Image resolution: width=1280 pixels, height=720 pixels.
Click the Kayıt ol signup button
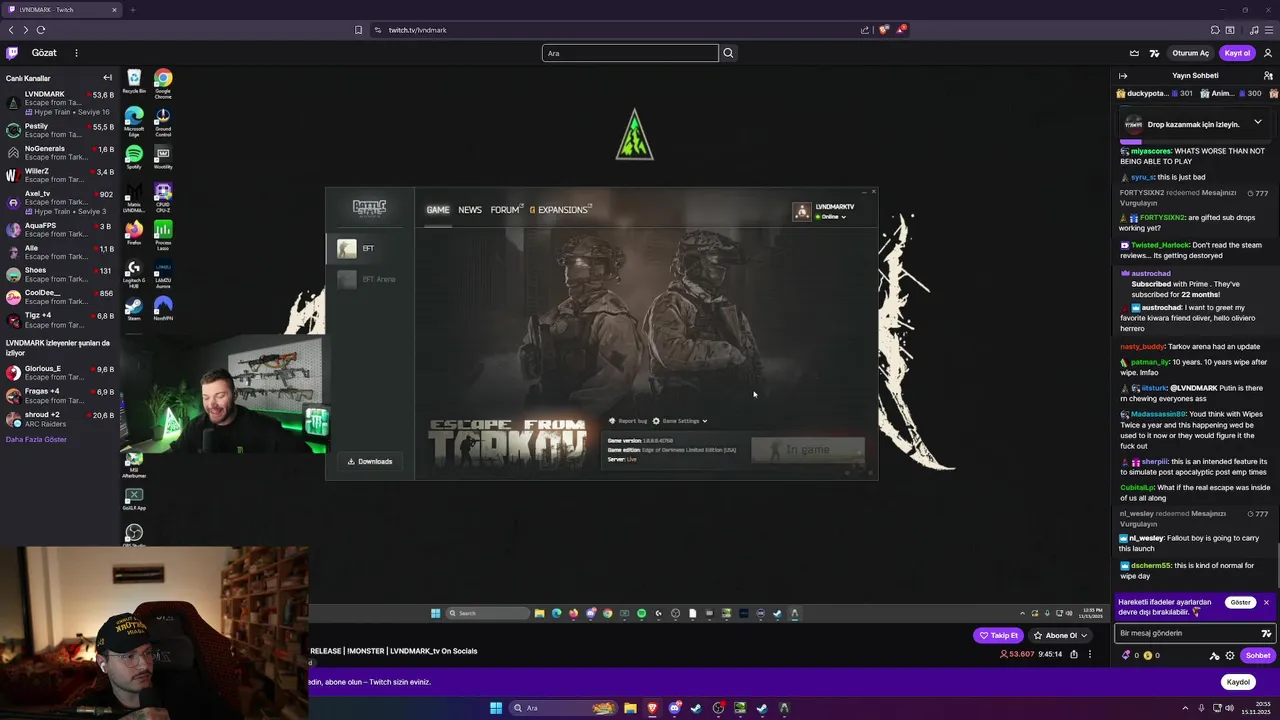pos(1237,53)
